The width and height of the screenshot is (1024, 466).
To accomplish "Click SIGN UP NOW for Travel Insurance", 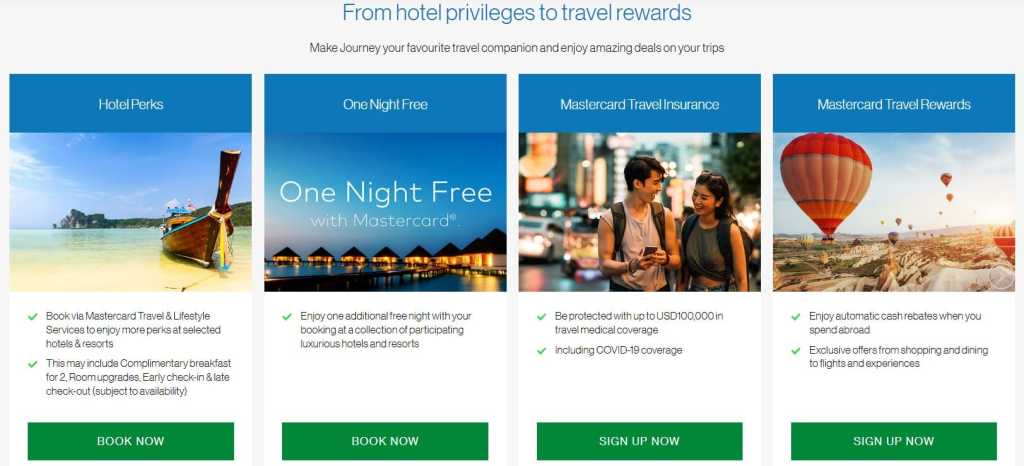I will 639,441.
